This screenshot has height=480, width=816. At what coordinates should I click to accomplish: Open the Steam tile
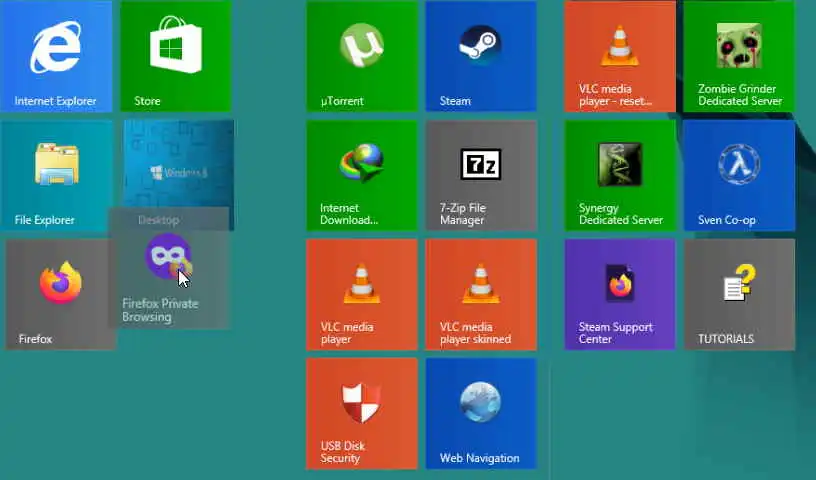point(481,56)
